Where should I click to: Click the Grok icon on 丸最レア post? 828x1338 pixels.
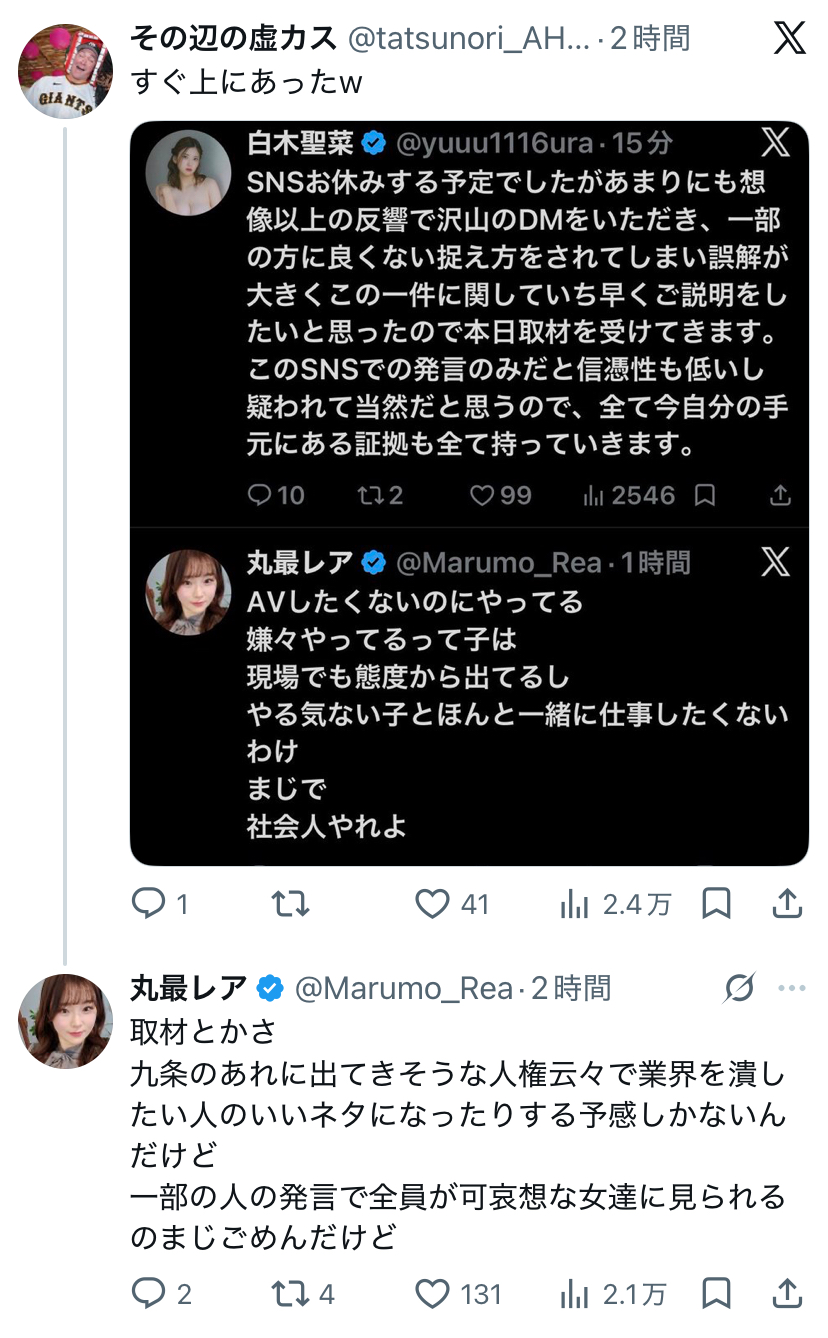pos(739,989)
